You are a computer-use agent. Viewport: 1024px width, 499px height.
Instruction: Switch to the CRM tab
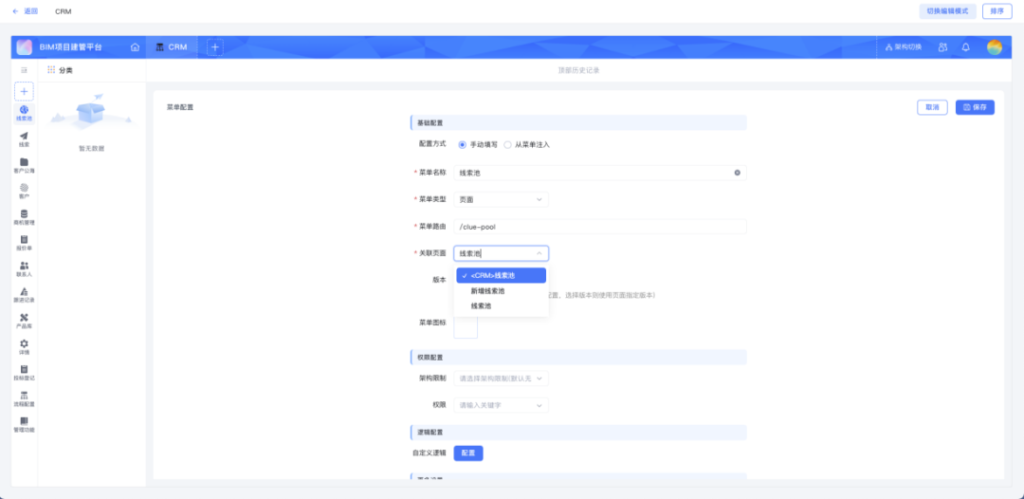tap(172, 47)
